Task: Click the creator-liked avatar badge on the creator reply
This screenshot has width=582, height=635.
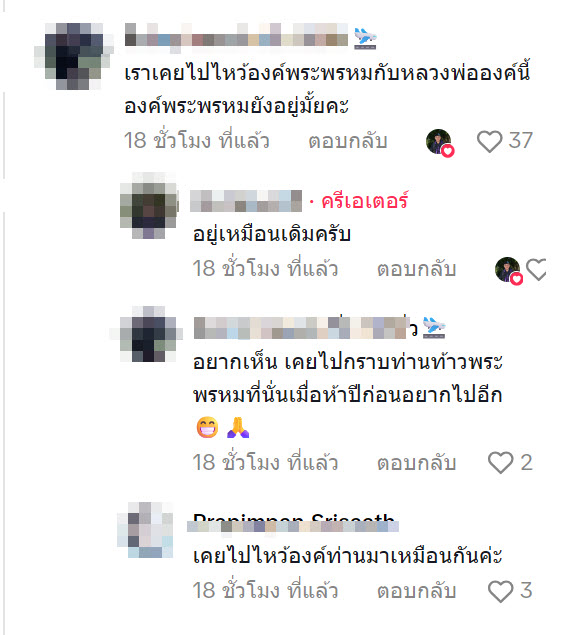Action: pos(509,271)
